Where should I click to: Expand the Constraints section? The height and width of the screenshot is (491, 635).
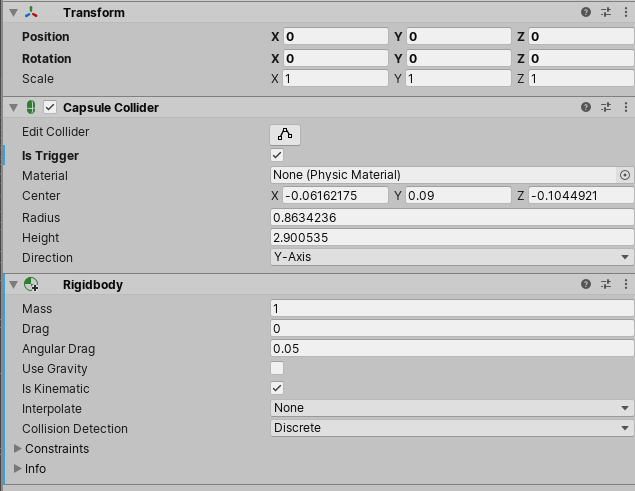pos(17,449)
